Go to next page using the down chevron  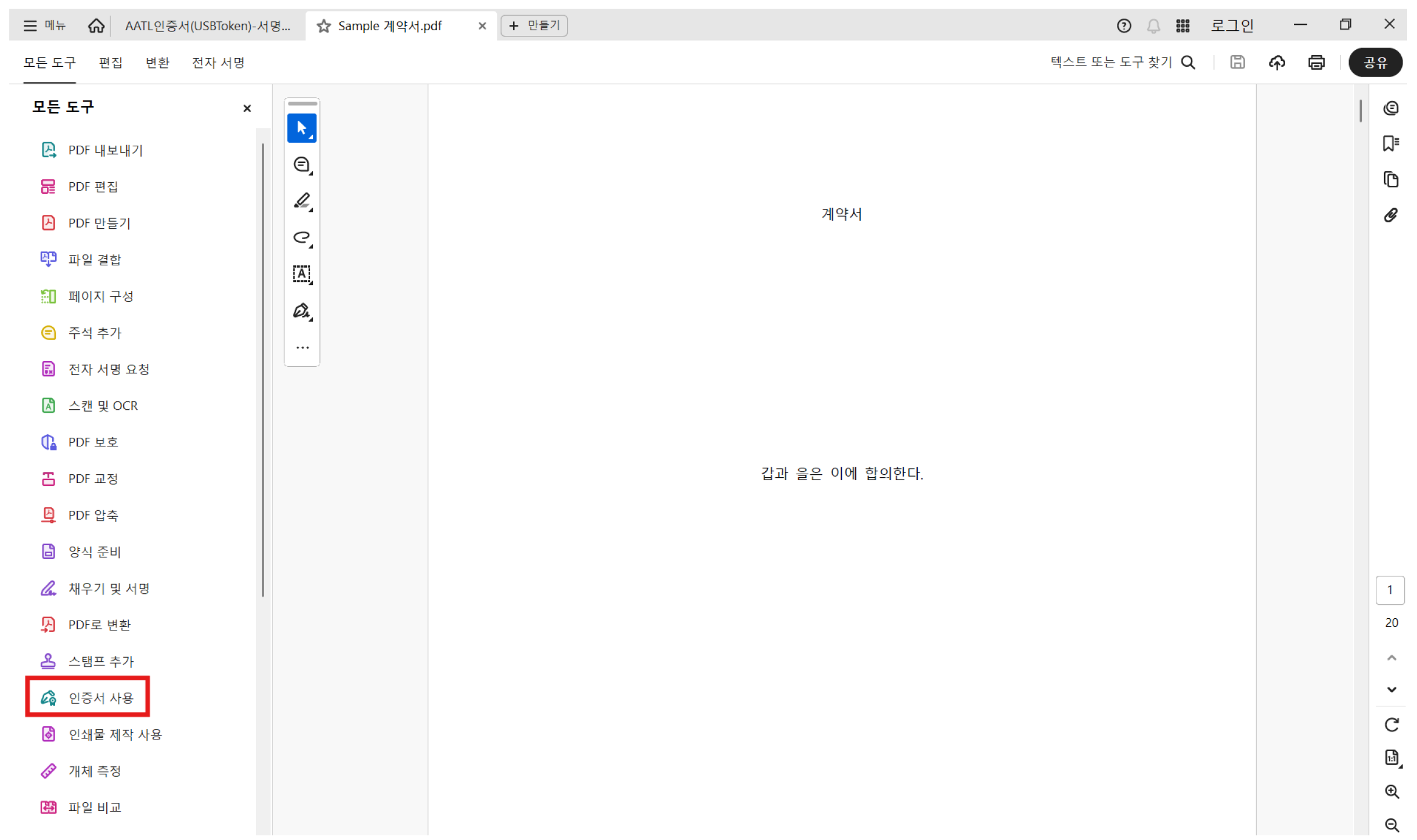click(1391, 690)
